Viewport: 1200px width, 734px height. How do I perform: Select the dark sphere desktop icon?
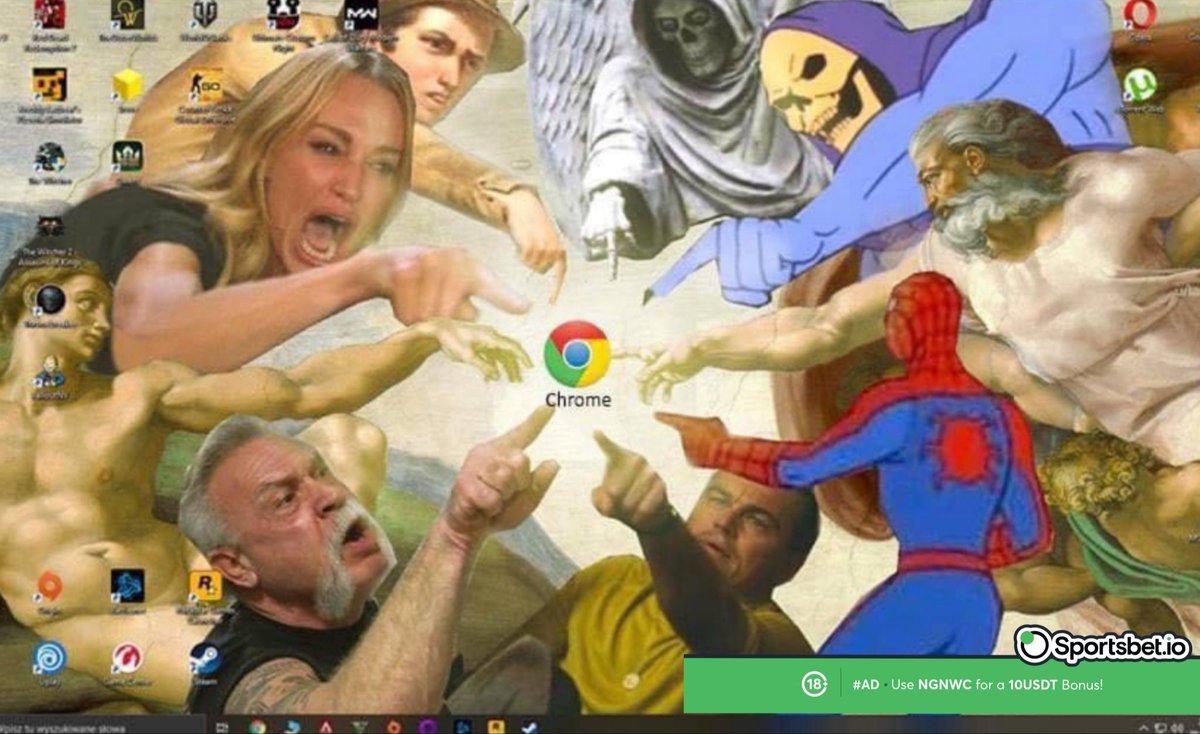click(49, 299)
